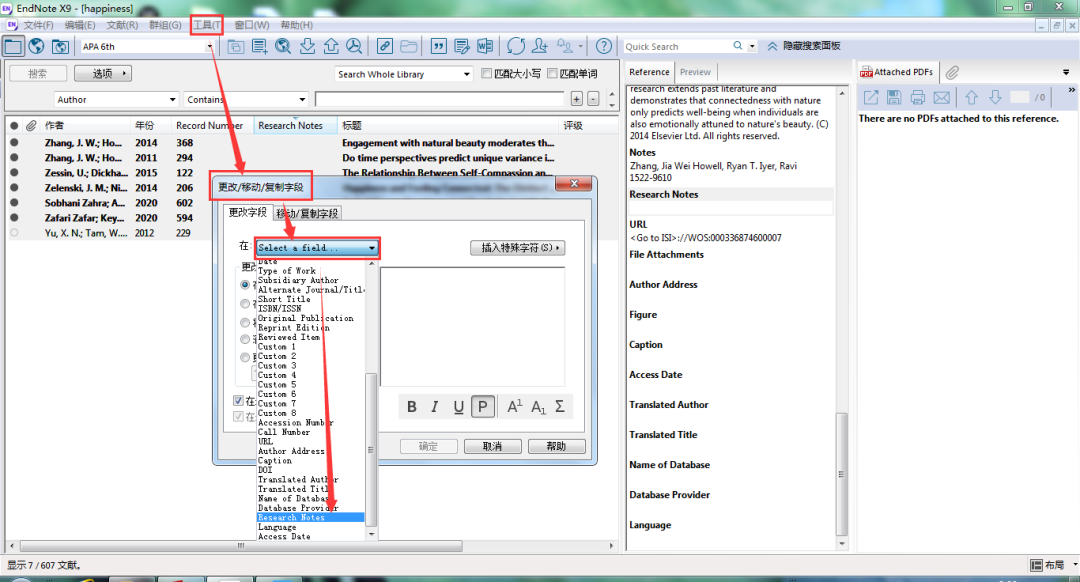Viewport: 1080px width, 582px height.
Task: Click the Find Full Text icon
Action: tap(354, 46)
